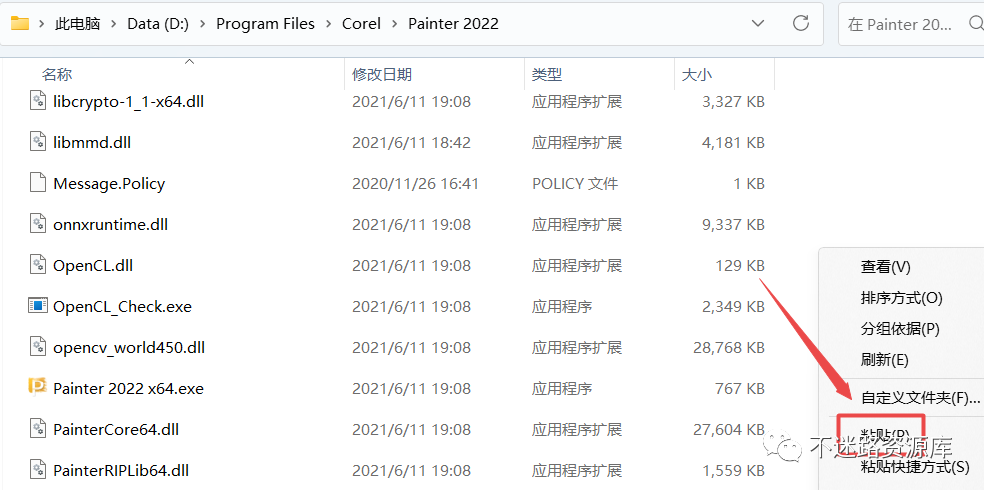
Task: Open address bar history dropdown arrow
Action: (758, 24)
